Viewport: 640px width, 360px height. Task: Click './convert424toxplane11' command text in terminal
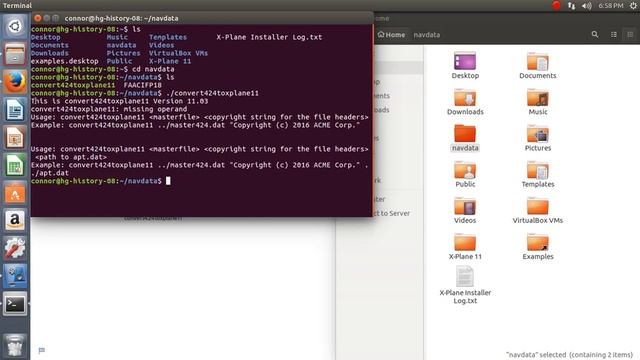[x=212, y=93]
